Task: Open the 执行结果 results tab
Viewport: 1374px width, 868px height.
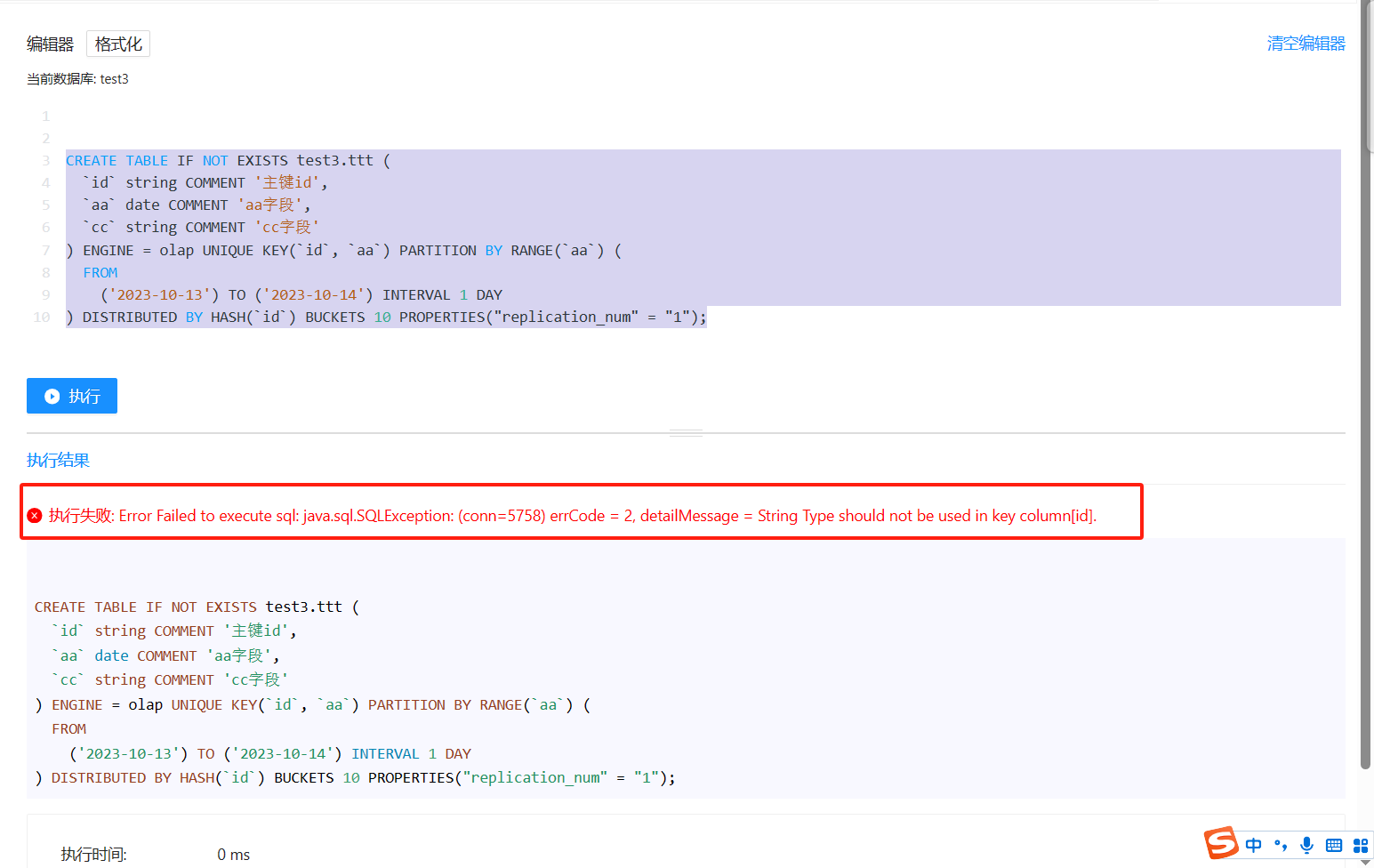Action: coord(58,460)
